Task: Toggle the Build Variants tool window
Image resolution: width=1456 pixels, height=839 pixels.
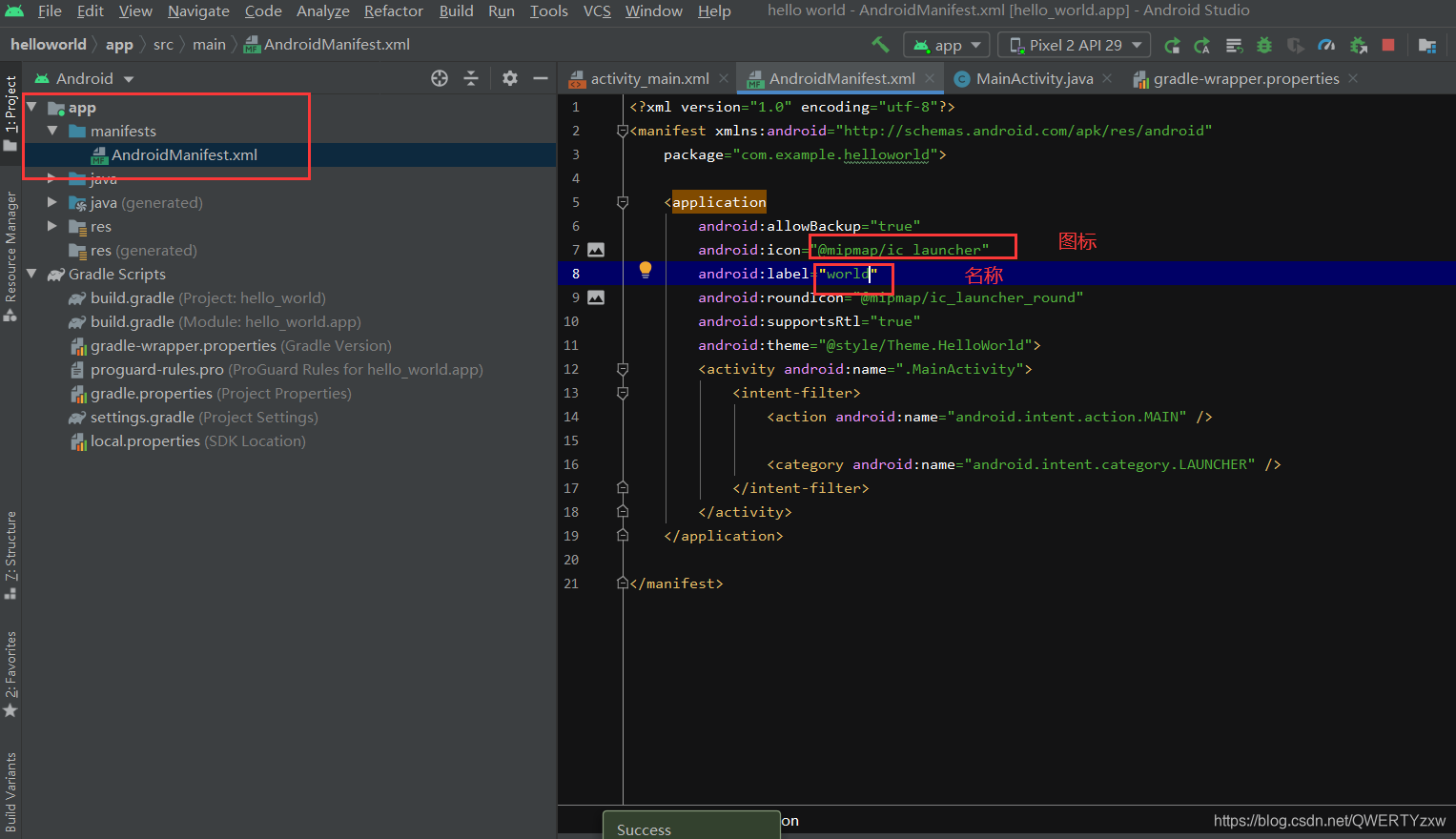Action: [x=10, y=793]
